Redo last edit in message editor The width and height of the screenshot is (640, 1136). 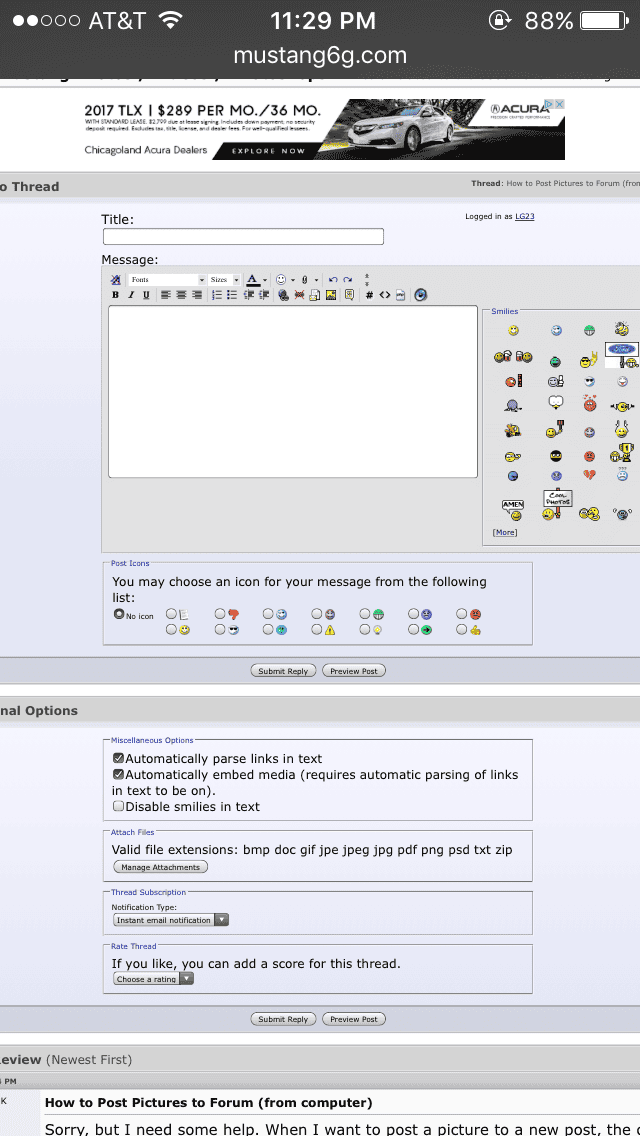pos(348,280)
